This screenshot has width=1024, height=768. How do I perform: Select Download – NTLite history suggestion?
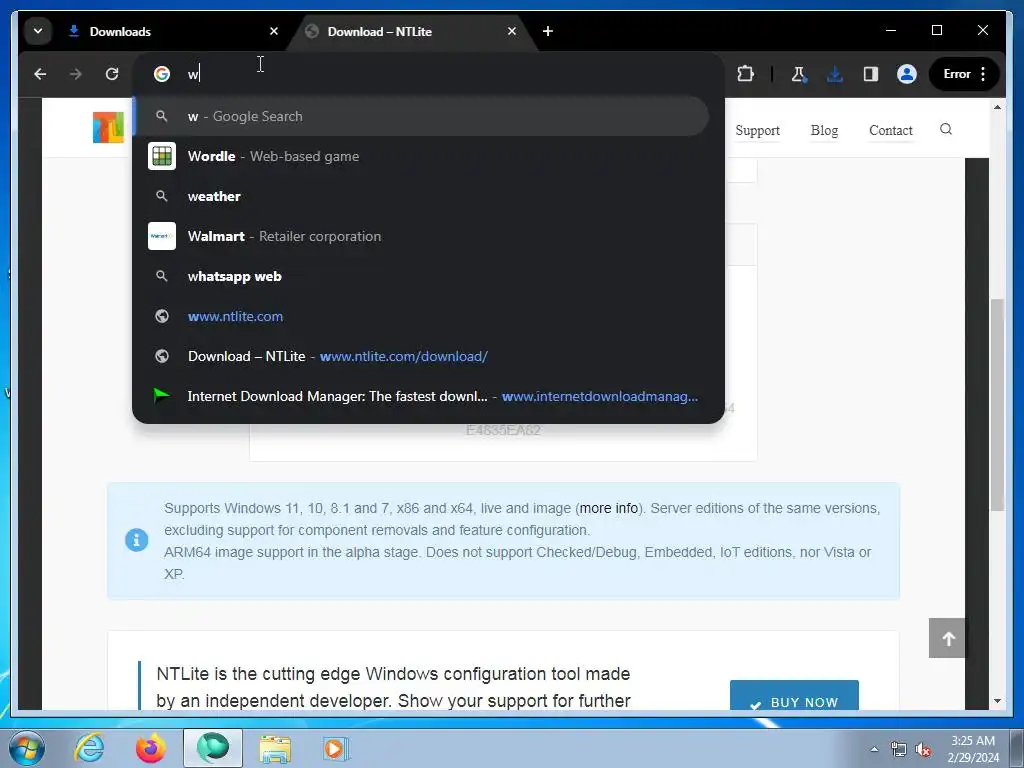[422, 357]
